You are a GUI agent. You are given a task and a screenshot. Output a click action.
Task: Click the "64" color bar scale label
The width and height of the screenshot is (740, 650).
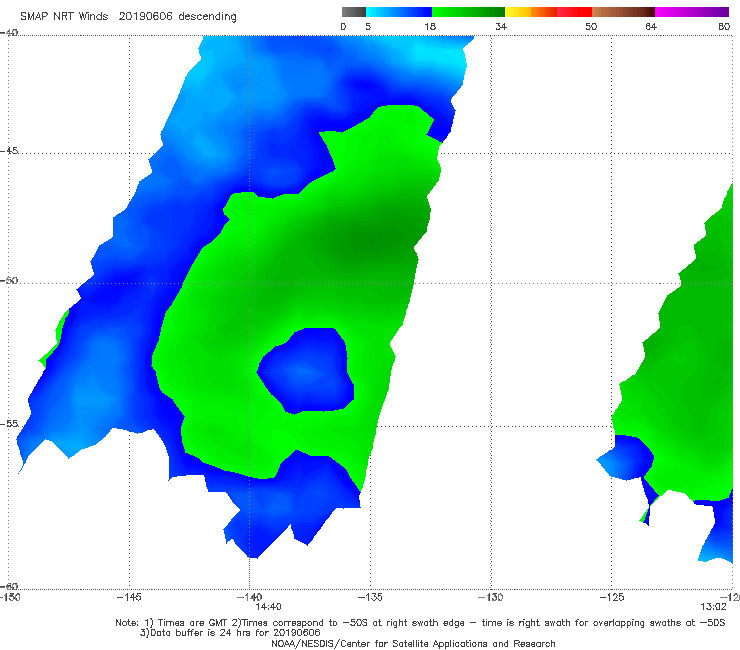(x=651, y=27)
